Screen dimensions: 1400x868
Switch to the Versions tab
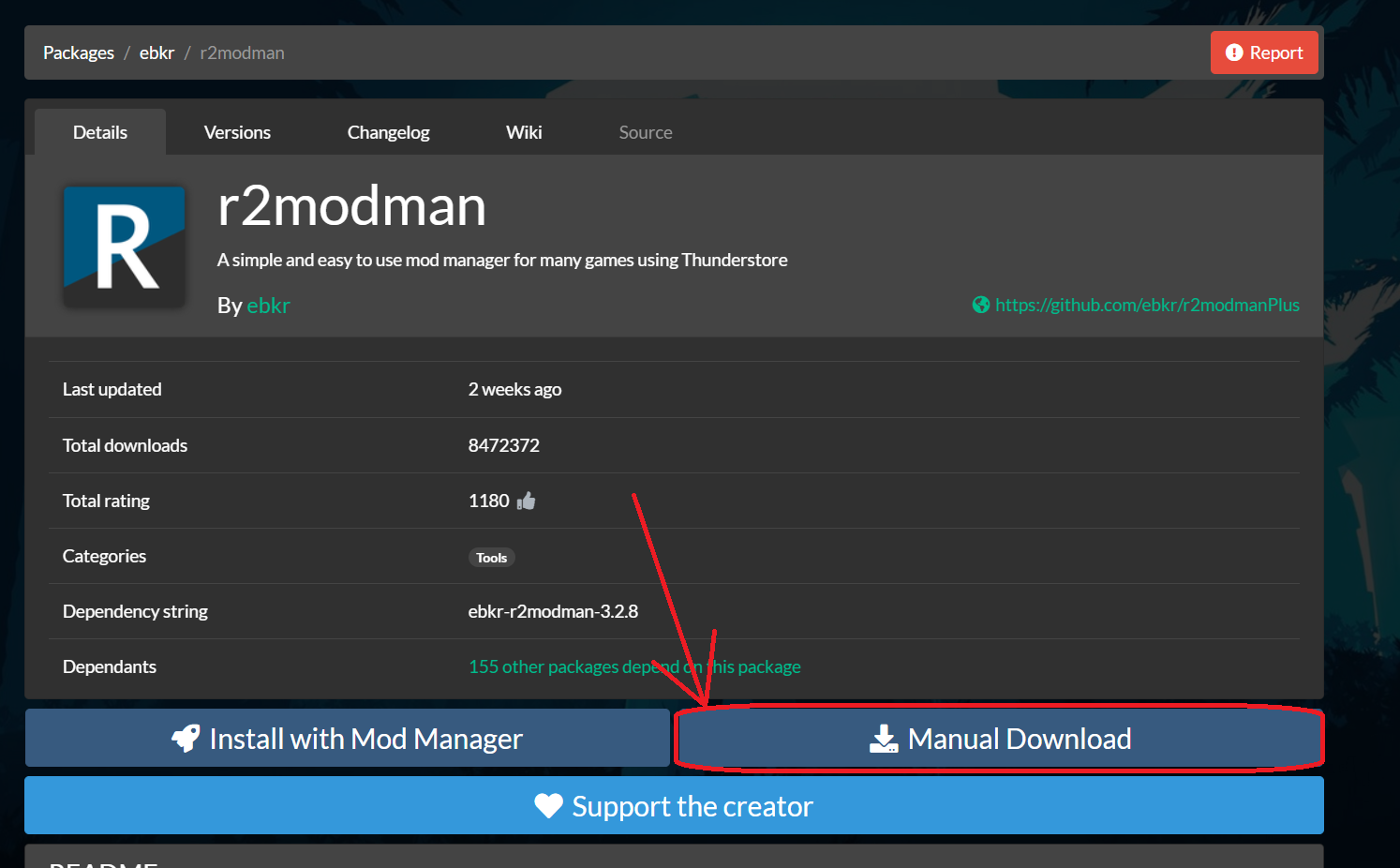click(x=237, y=132)
